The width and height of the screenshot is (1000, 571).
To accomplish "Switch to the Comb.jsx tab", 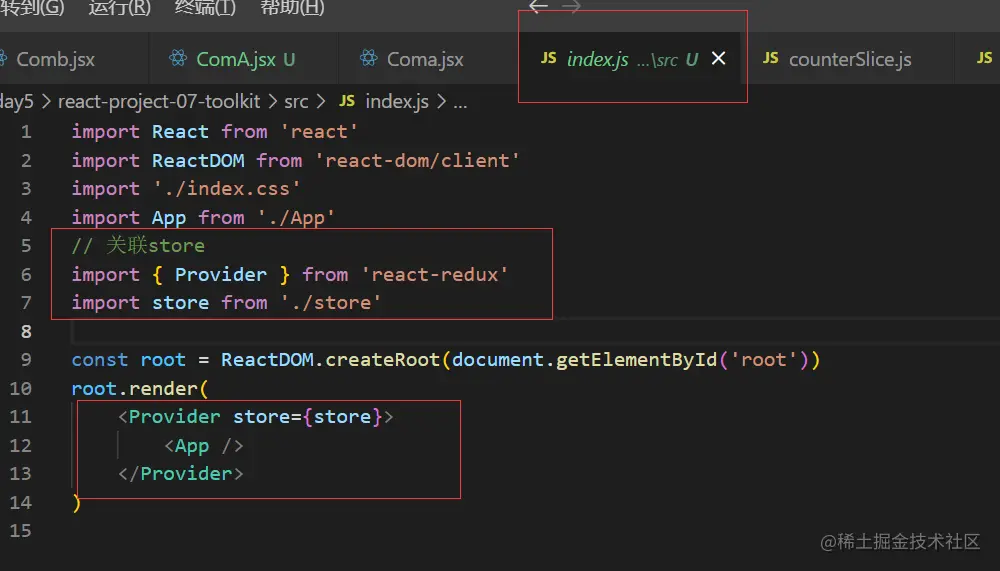I will point(55,59).
